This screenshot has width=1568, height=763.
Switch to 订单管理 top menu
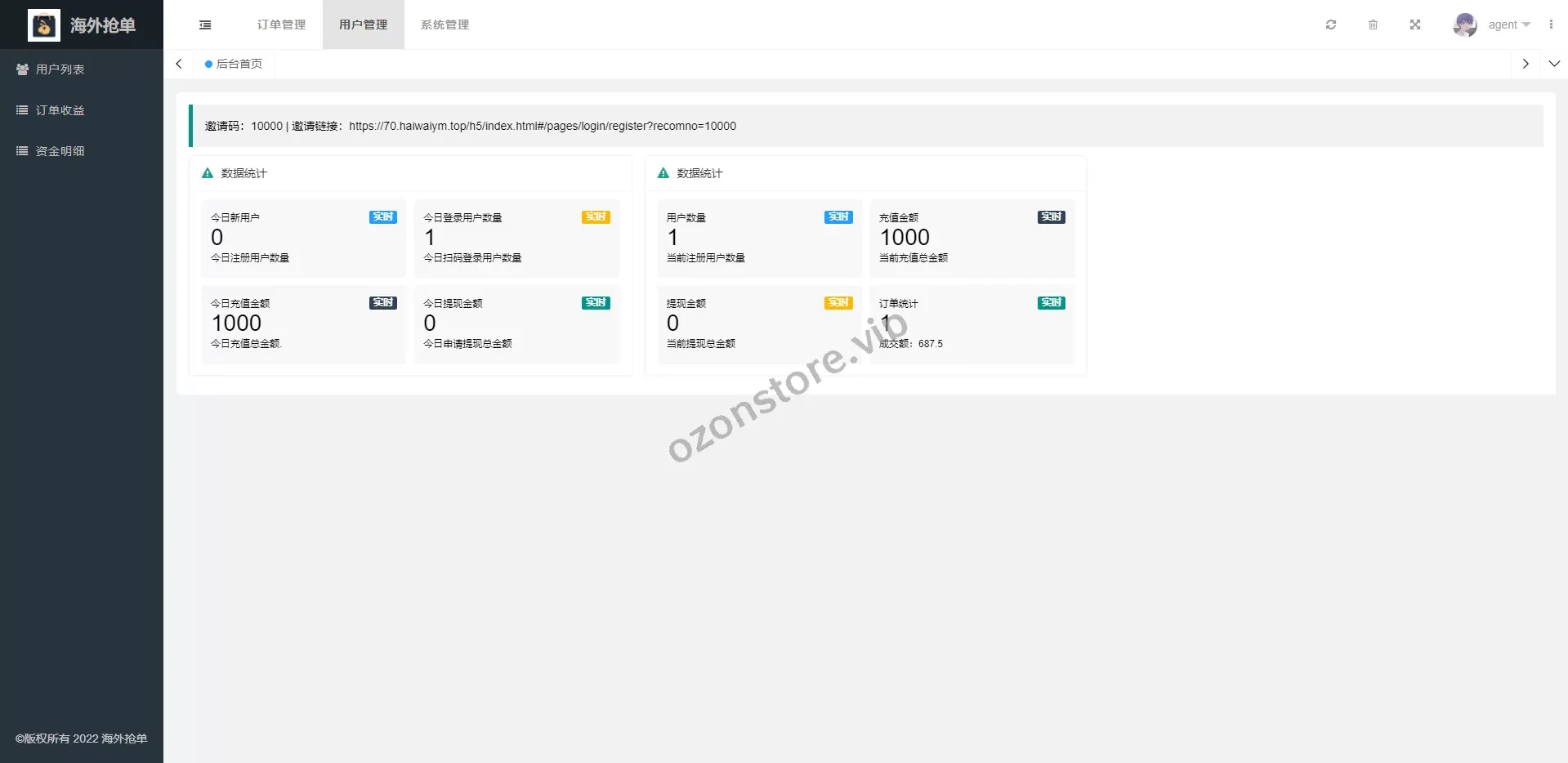click(x=281, y=25)
